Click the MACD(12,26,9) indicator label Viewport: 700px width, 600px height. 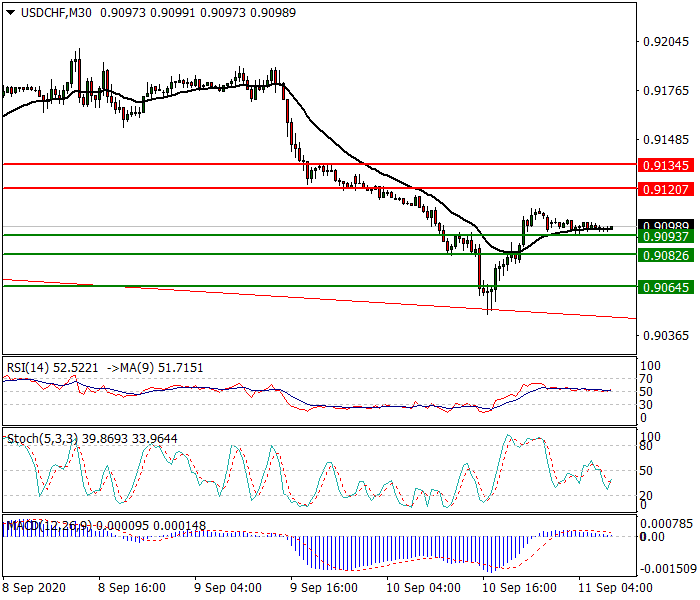pyautogui.click(x=49, y=526)
